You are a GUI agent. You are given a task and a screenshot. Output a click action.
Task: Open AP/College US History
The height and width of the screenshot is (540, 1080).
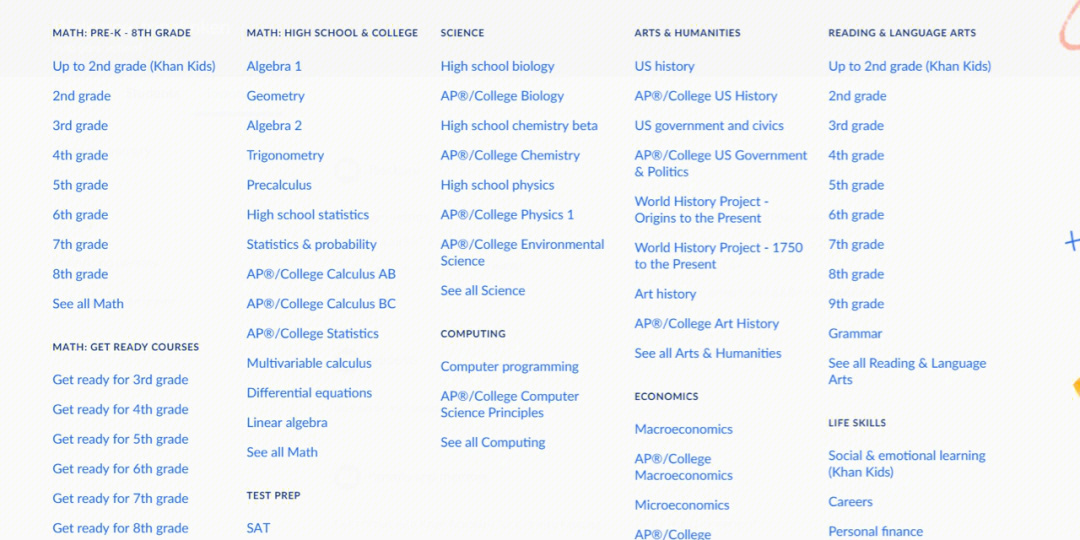tap(706, 96)
